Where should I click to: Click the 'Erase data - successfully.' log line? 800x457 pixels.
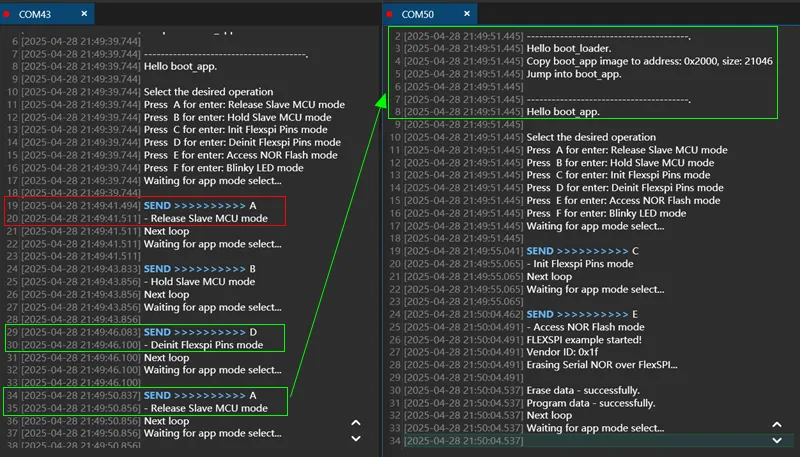coord(583,390)
